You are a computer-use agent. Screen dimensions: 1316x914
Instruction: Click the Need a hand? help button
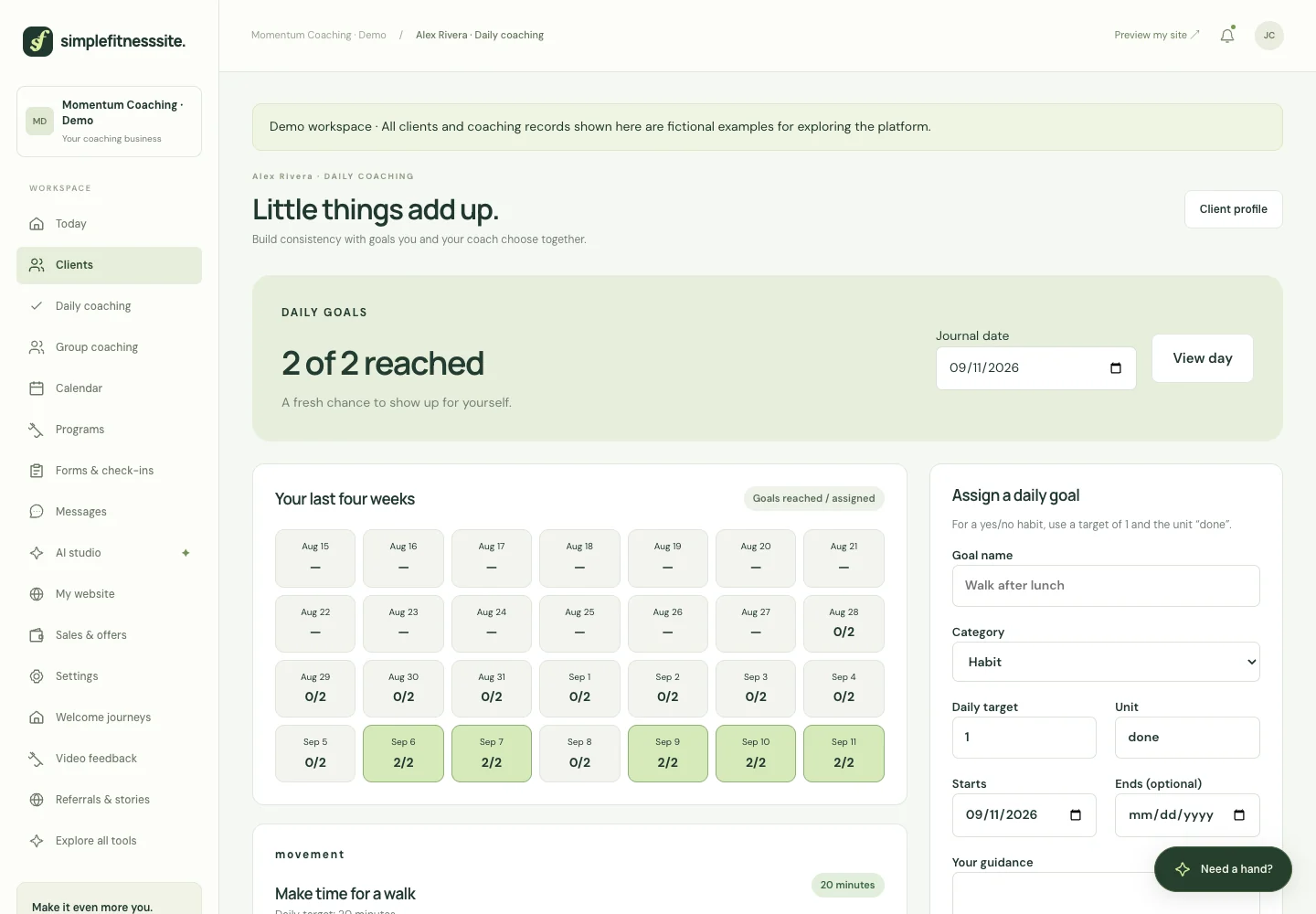click(x=1223, y=869)
